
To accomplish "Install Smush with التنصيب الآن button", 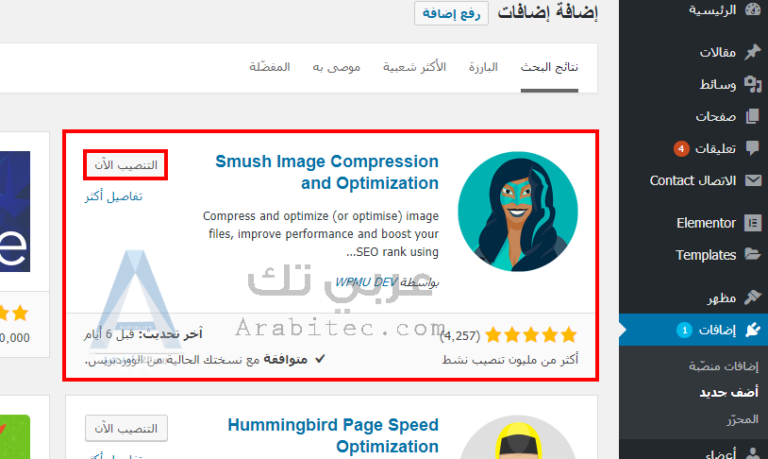I will pyautogui.click(x=126, y=165).
